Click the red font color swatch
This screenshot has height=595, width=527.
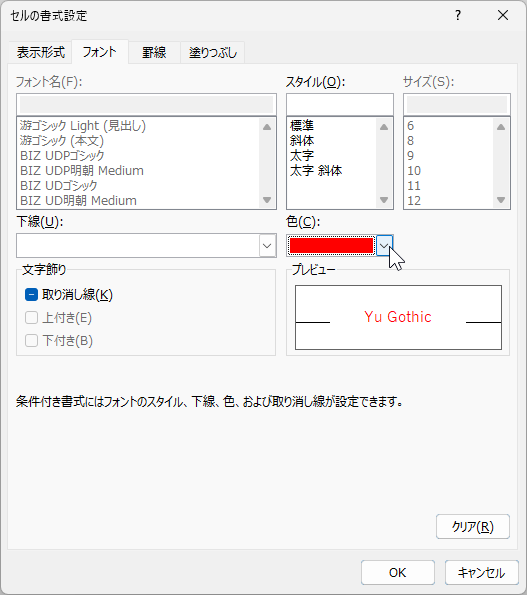coord(331,246)
